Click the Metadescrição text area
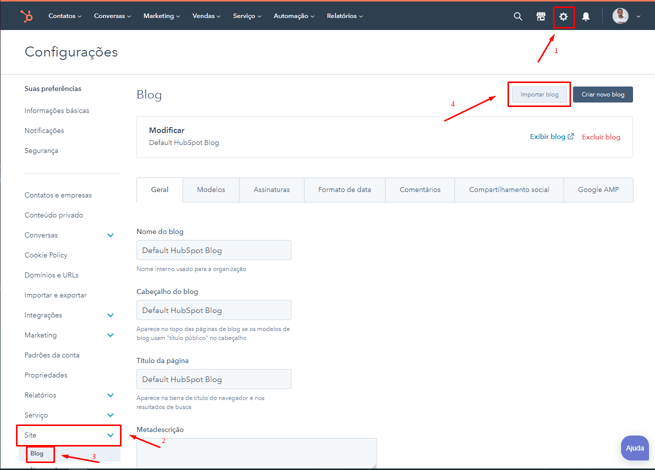Viewport: 655px width, 470px height. pyautogui.click(x=256, y=453)
